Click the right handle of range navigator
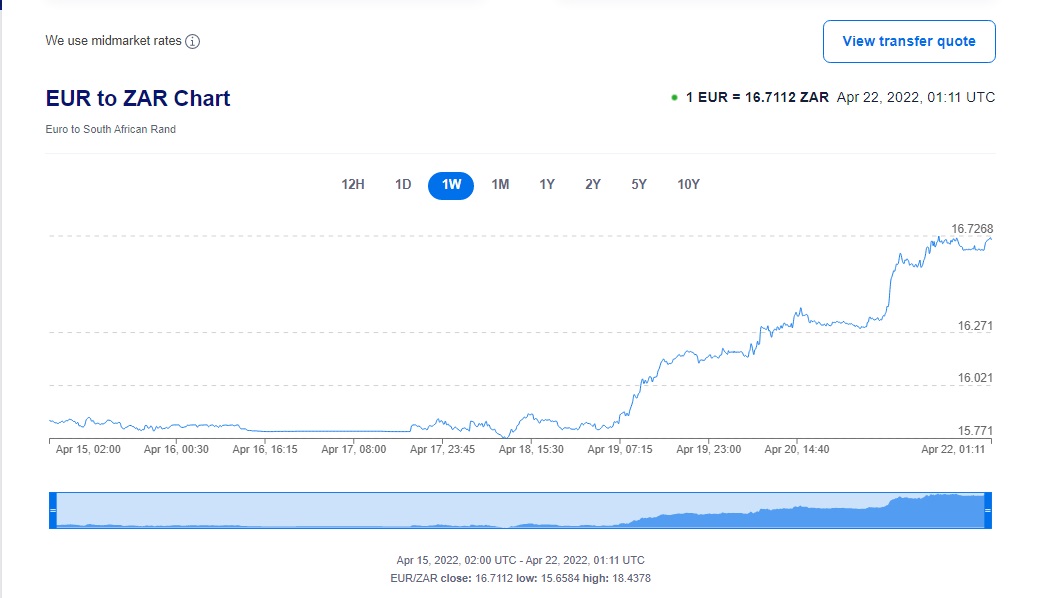 [x=987, y=510]
